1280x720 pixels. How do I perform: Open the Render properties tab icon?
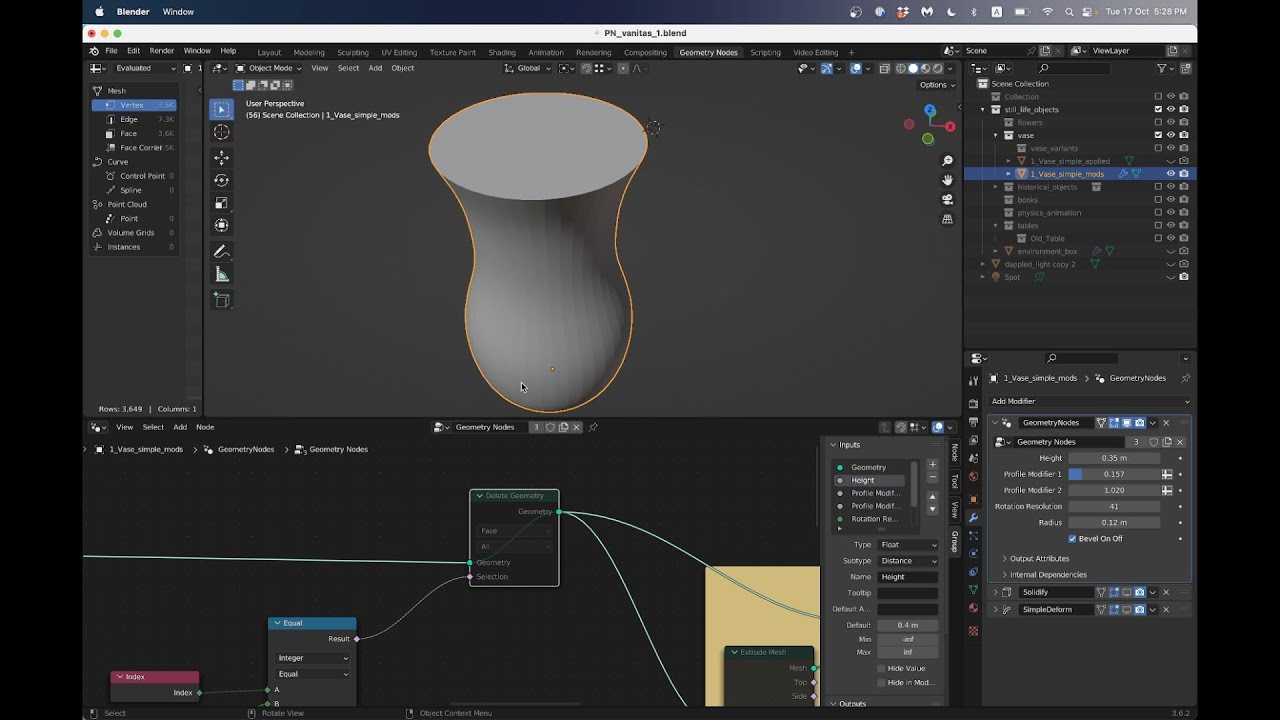[x=973, y=403]
